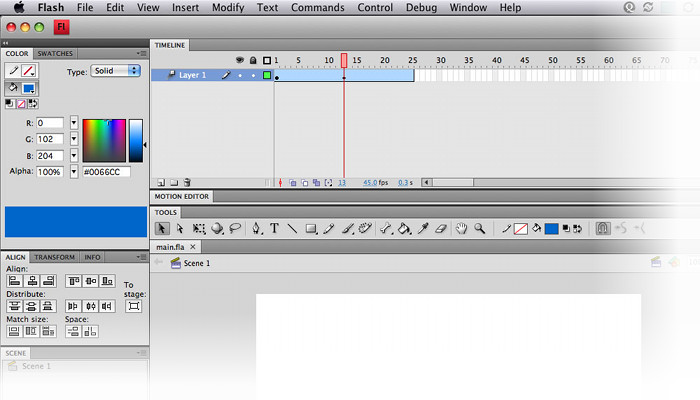Select the Hand tool
This screenshot has width=700, height=400.
point(461,229)
